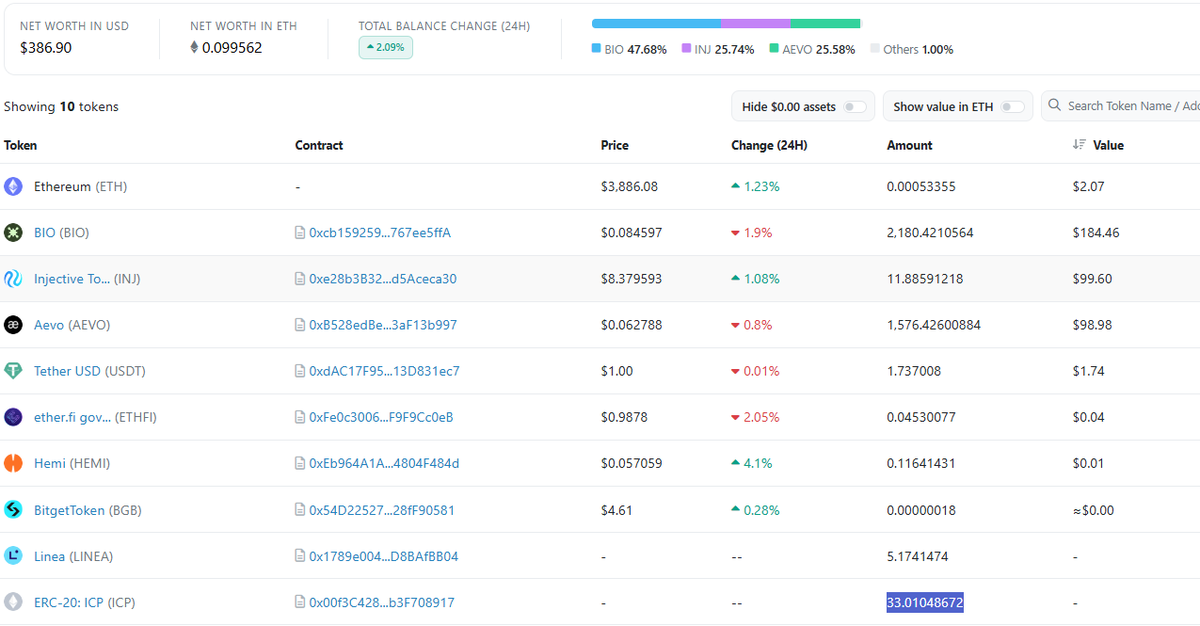Open contract address 0x00f3C428...b3F708917
Screen dimensions: 1200x626
[382, 602]
